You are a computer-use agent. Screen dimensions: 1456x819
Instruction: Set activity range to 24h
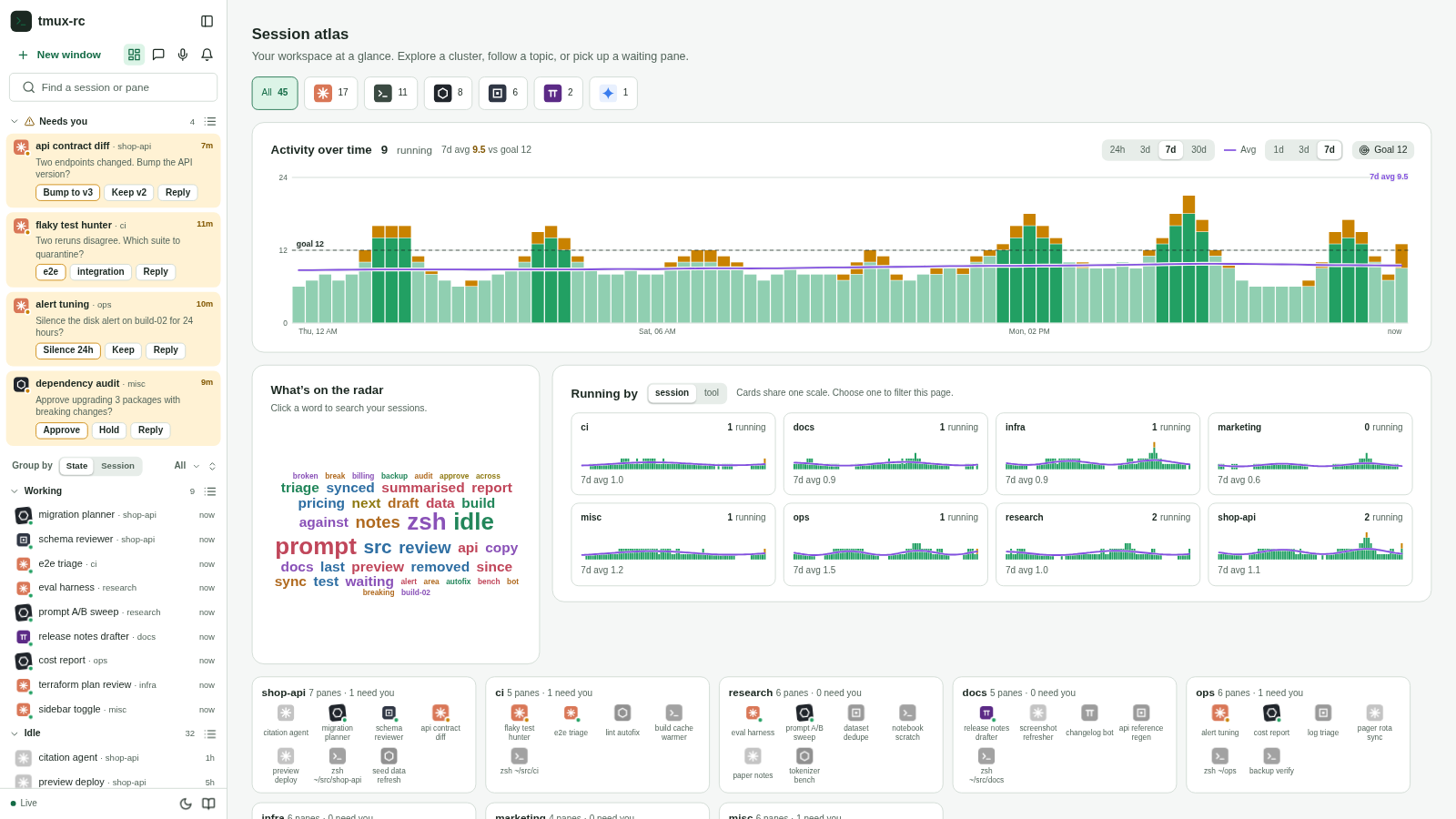(x=1117, y=150)
